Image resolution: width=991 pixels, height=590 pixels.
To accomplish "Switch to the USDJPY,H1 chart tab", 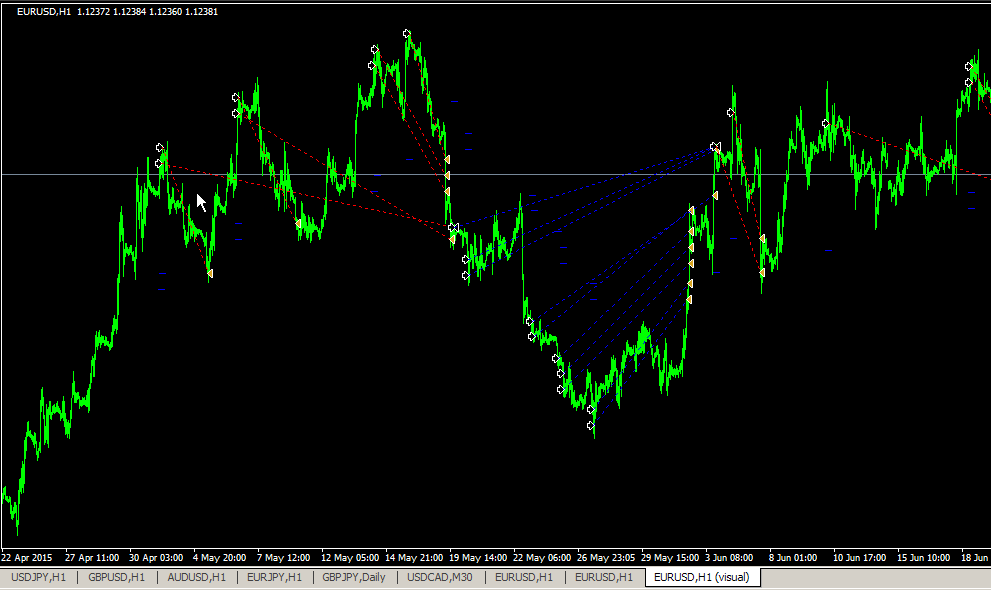I will [x=39, y=577].
